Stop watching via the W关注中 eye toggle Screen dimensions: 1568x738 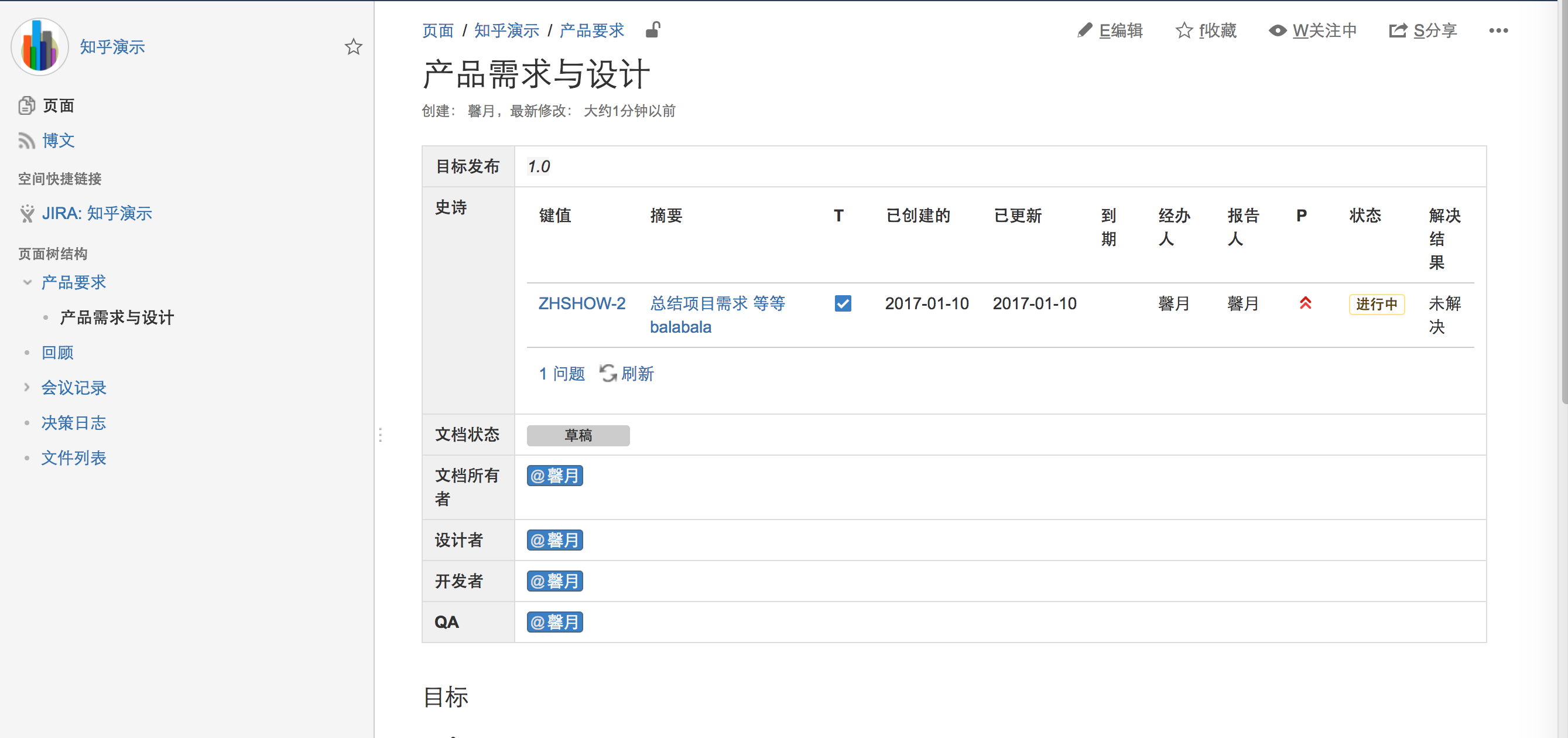1278,30
